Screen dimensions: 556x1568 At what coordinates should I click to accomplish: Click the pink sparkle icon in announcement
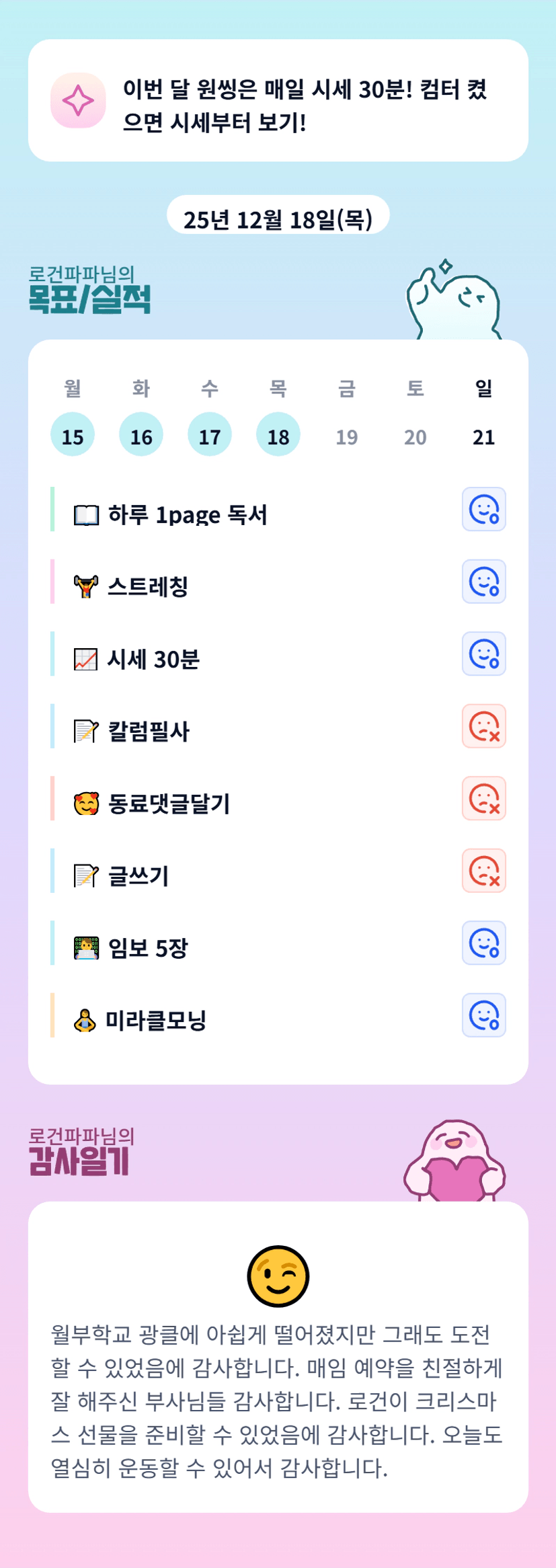[78, 100]
